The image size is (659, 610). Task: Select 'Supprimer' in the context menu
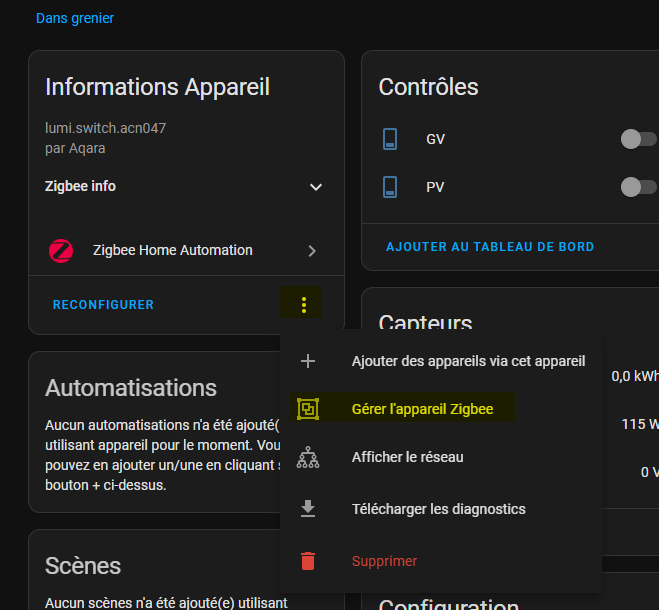(x=384, y=561)
